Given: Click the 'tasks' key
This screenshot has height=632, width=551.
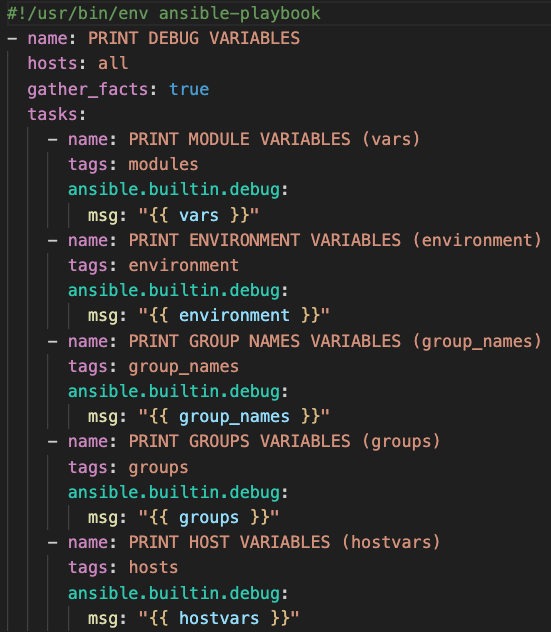Looking at the screenshot, I should point(52,114).
